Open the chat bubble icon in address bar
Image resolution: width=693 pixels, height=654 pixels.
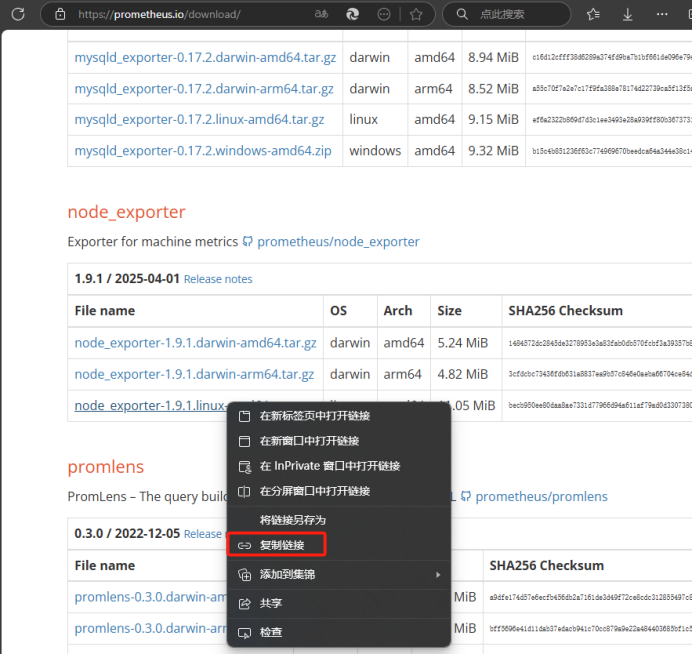click(384, 14)
